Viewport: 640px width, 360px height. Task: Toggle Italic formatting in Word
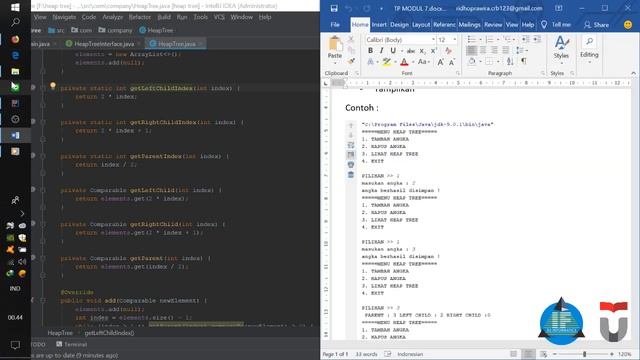pos(381,51)
